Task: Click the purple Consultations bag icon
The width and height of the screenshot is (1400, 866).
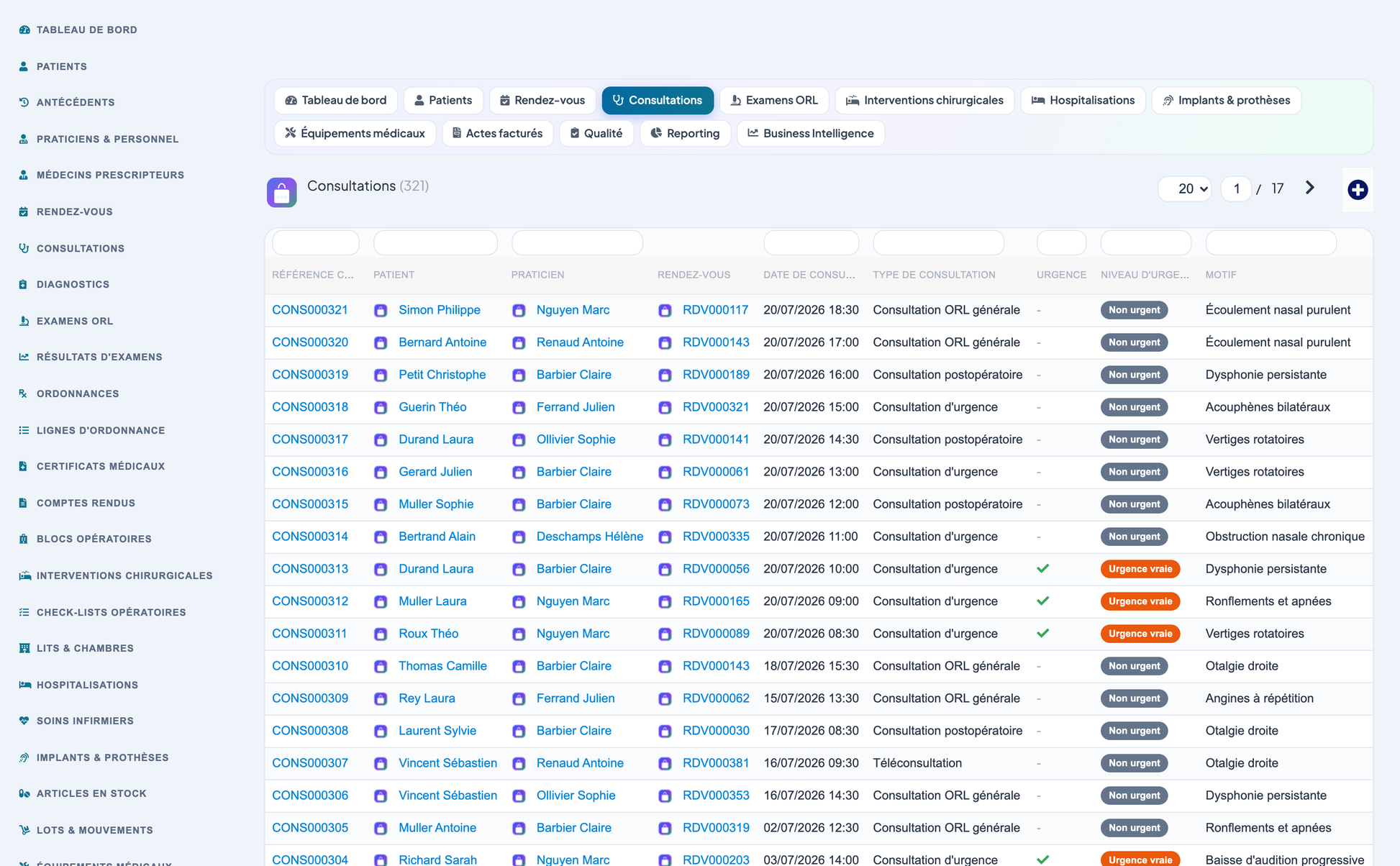Action: pos(282,193)
